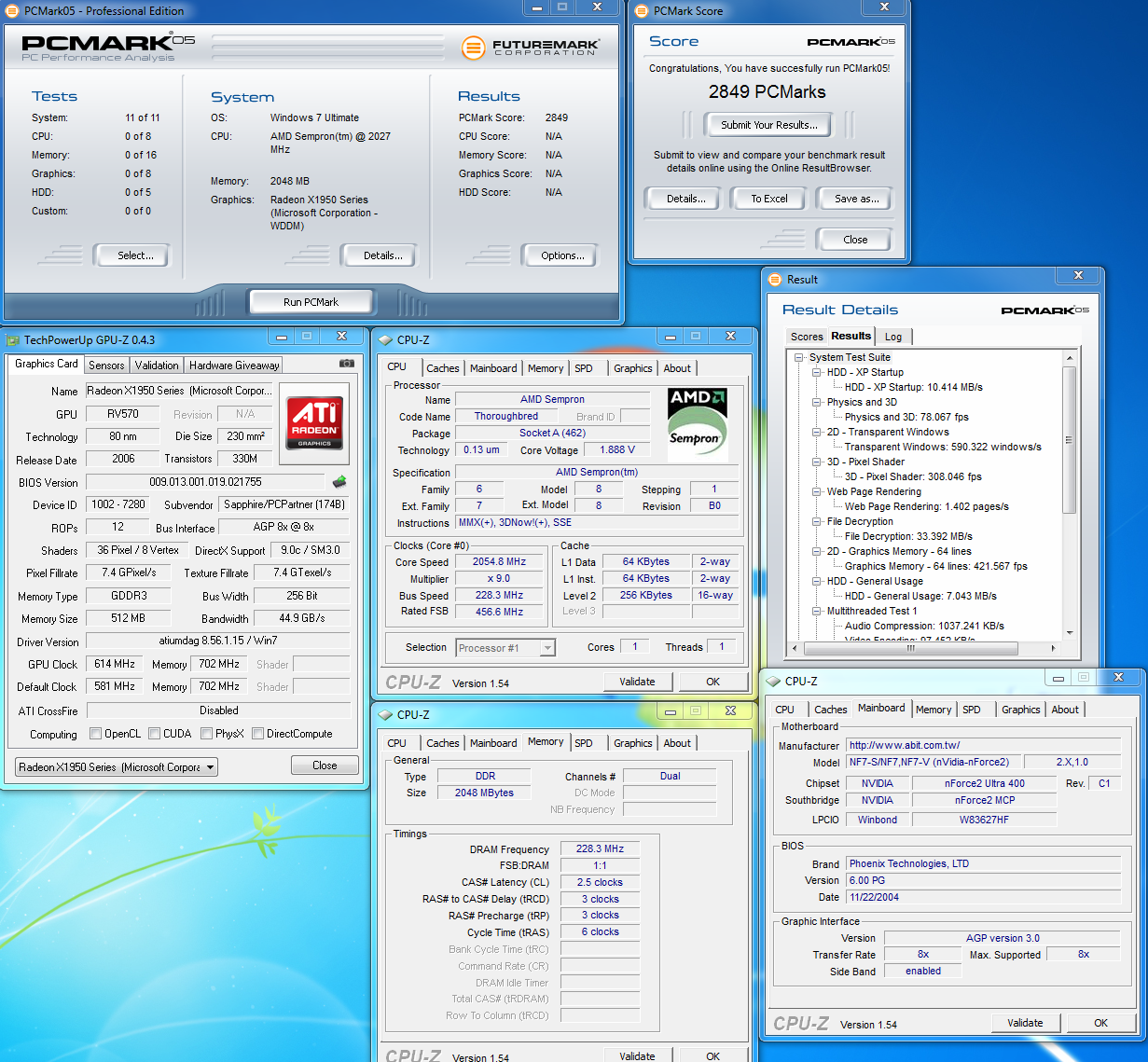Click the Details... button in PCMark Score
This screenshot has width=1148, height=1062.
click(685, 199)
